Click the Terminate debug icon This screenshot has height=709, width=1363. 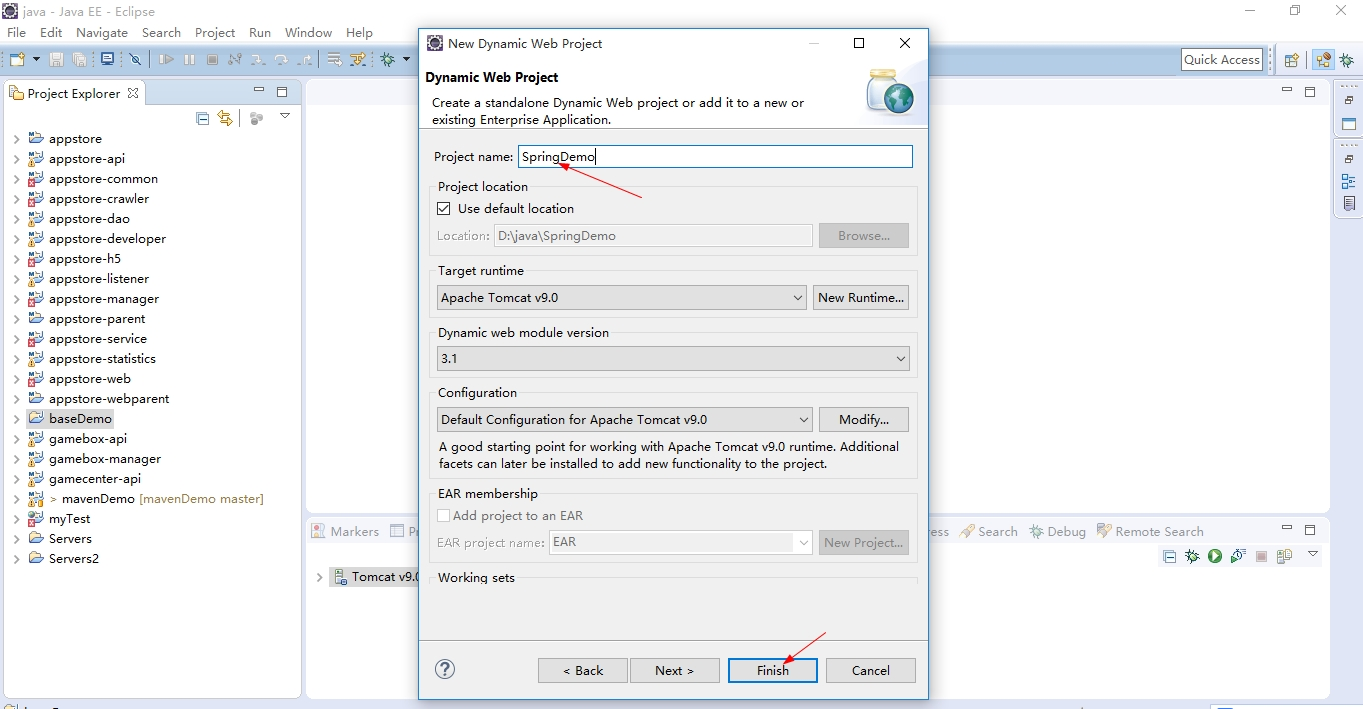[x=212, y=60]
